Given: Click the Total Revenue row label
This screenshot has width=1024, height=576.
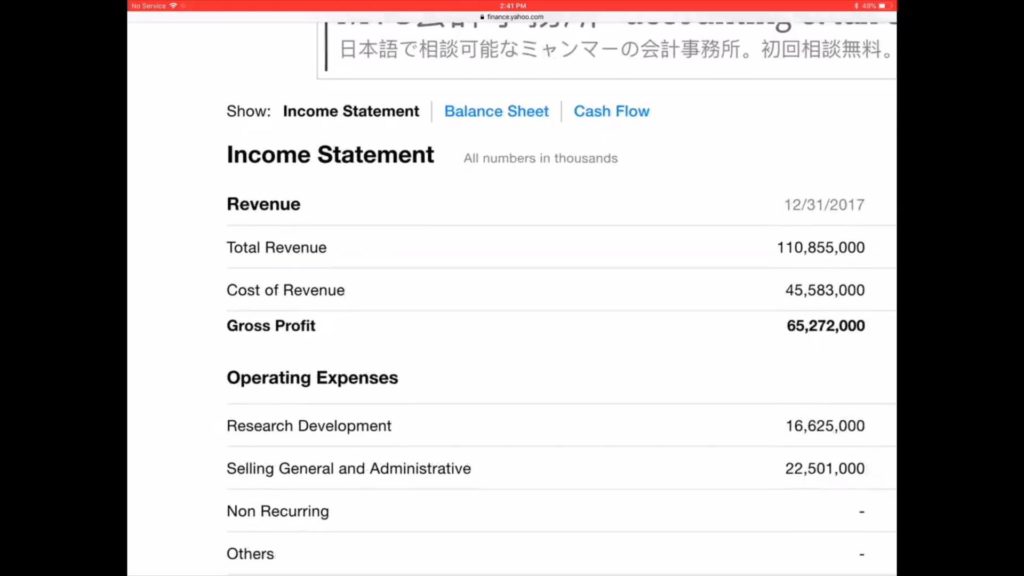Looking at the screenshot, I should (x=276, y=248).
